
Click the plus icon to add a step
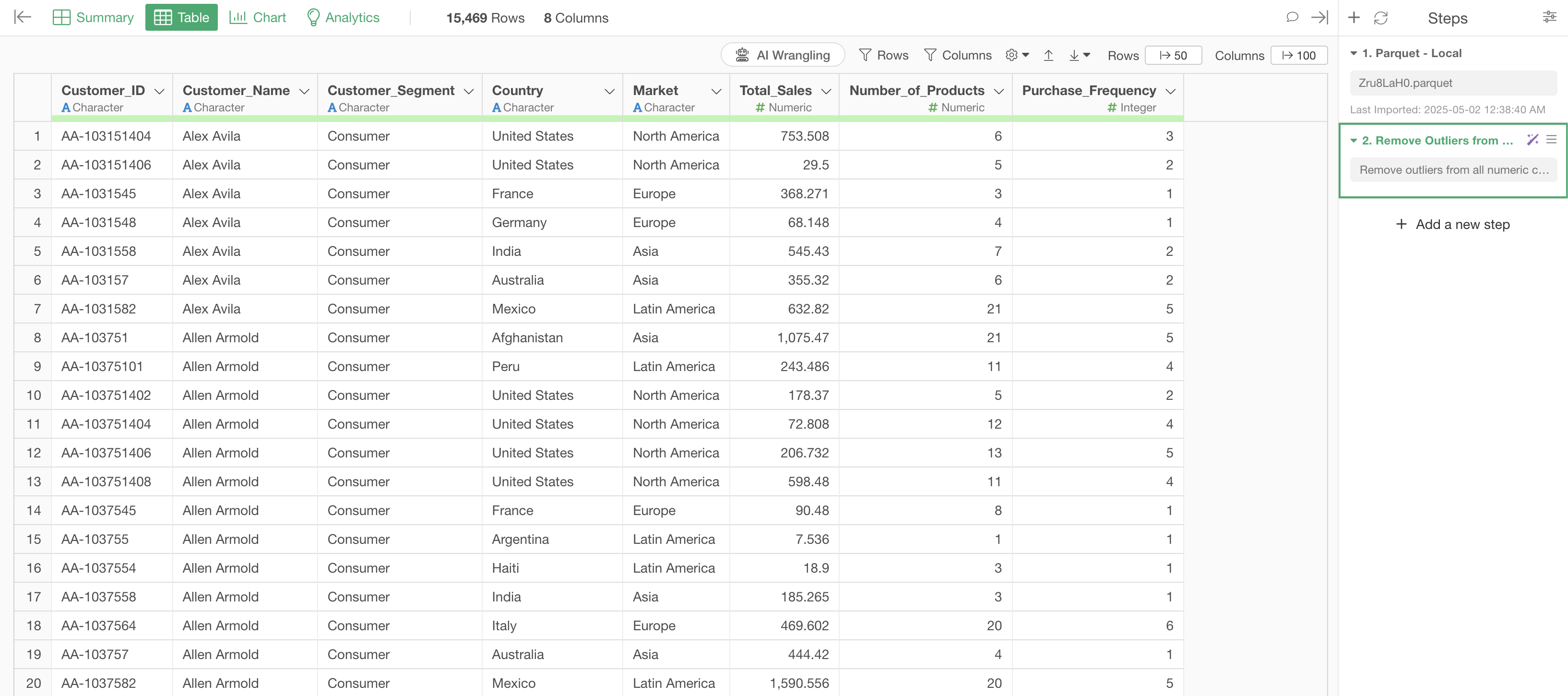1354,18
